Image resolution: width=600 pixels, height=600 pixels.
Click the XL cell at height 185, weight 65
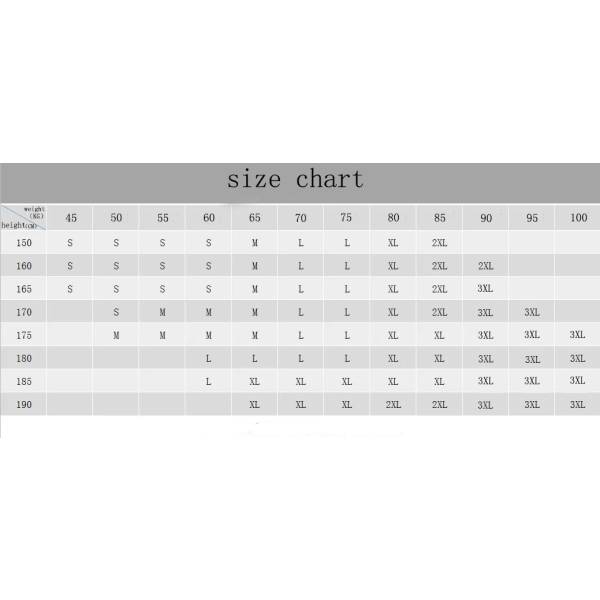[254, 382]
